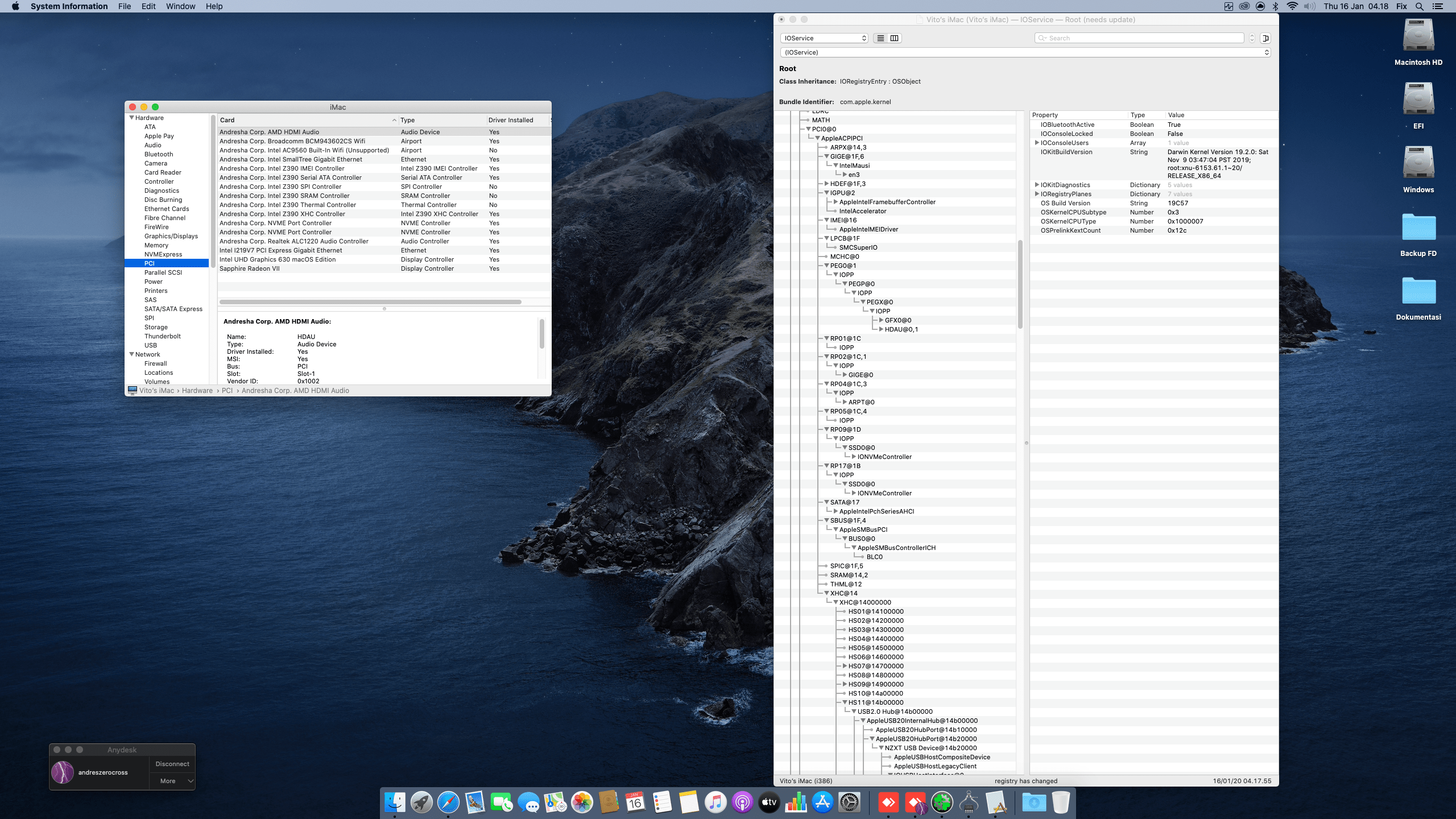Collapse the PCI0@0 tree node
Image resolution: width=1456 pixels, height=819 pixels.
[808, 129]
